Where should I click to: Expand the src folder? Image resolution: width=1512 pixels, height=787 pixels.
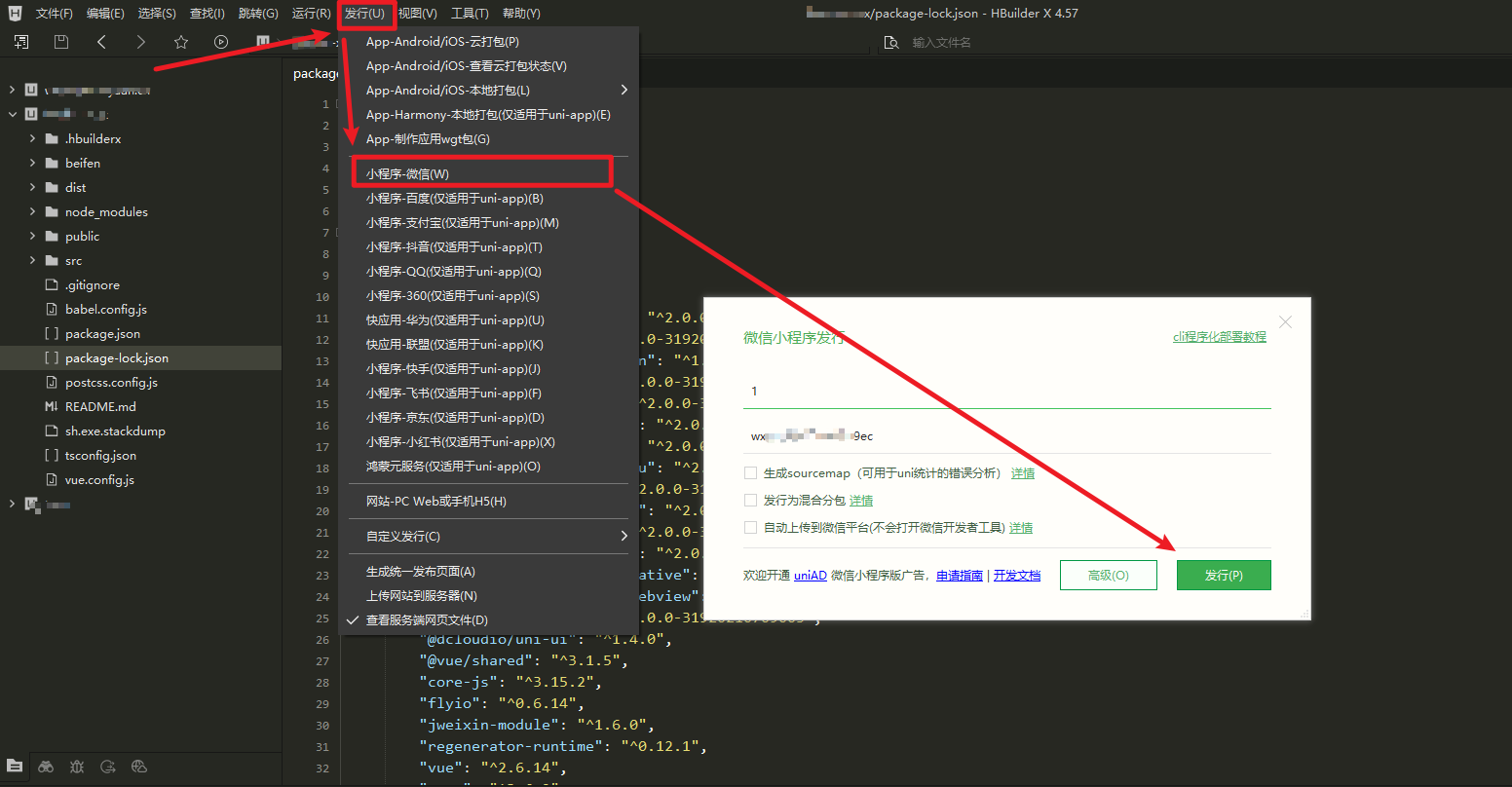[32, 261]
